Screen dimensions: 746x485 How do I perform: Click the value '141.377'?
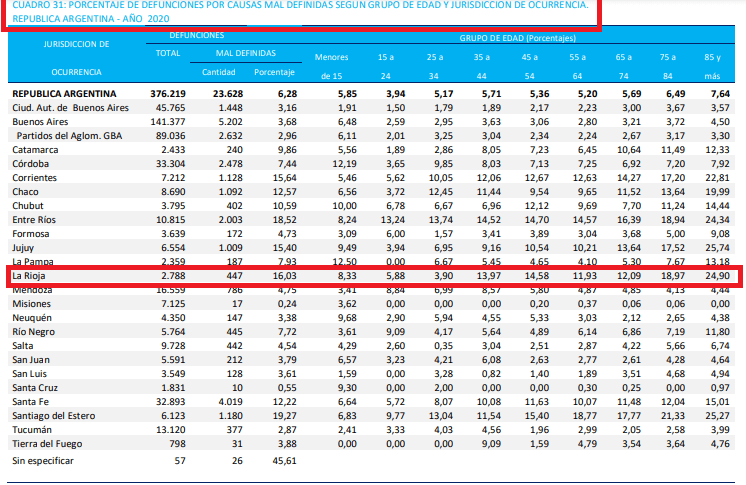(x=168, y=122)
